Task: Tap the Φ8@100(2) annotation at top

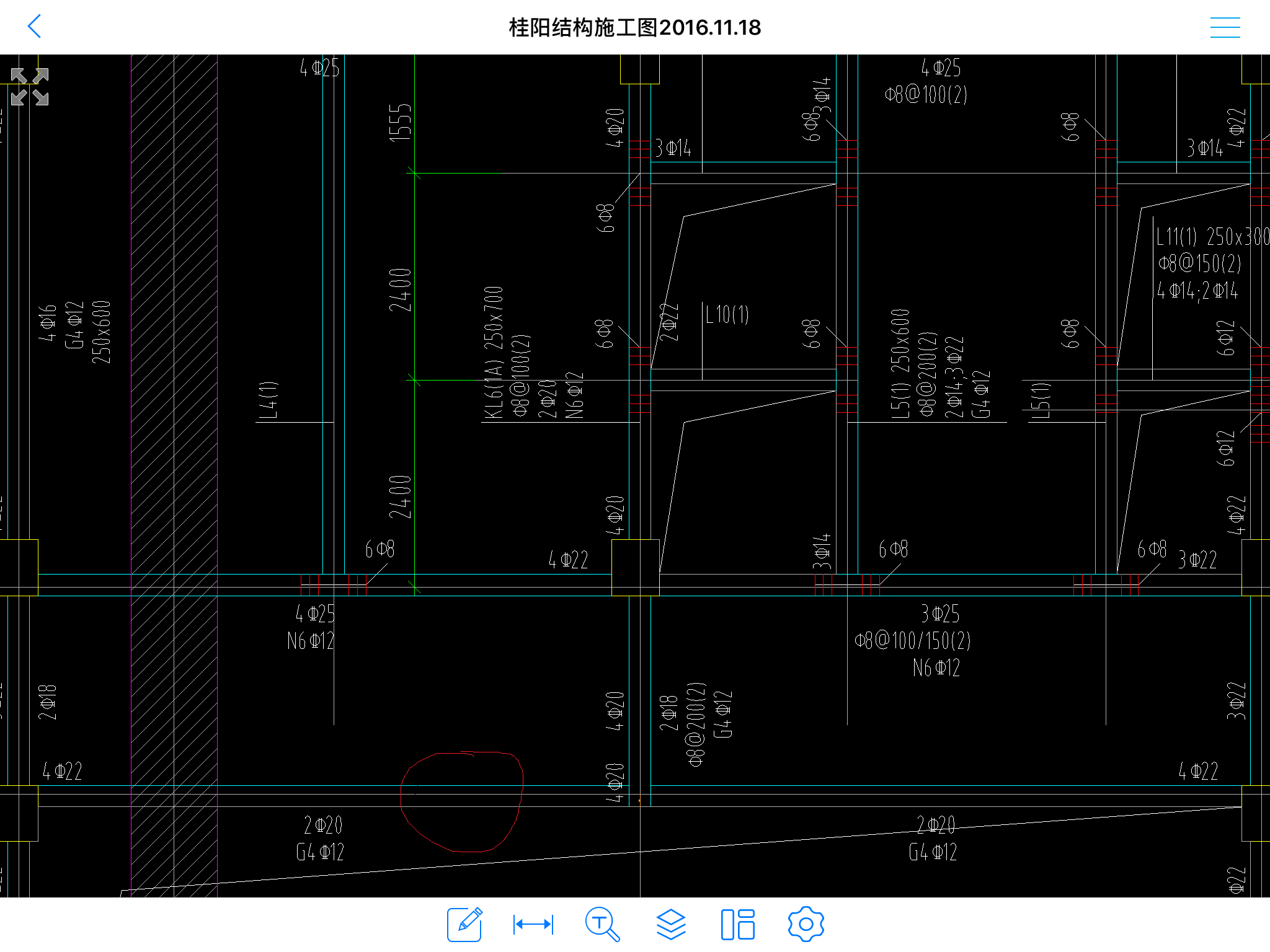Action: point(926,94)
